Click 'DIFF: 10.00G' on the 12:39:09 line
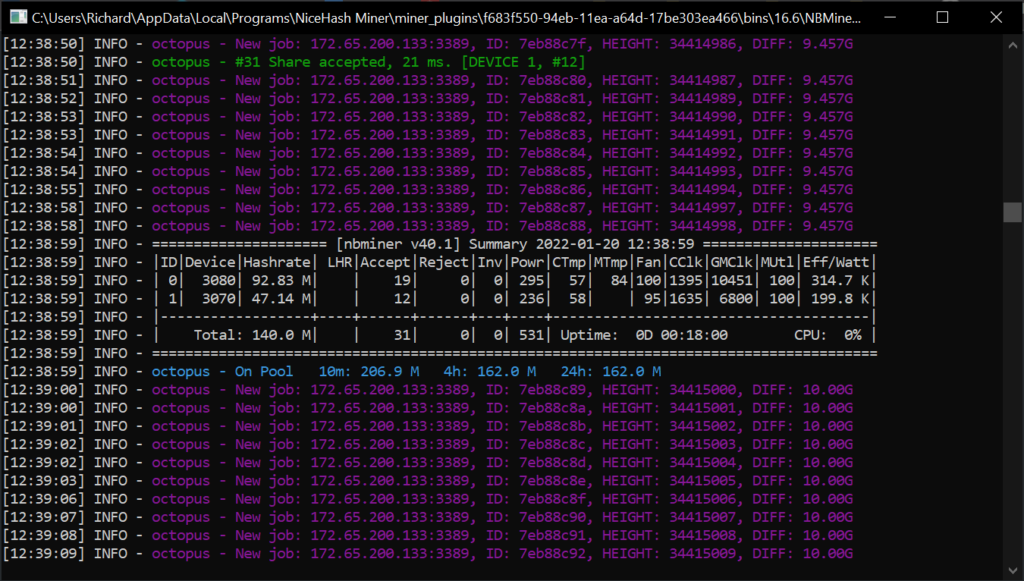Screen dimensions: 1024x581 coord(803,554)
